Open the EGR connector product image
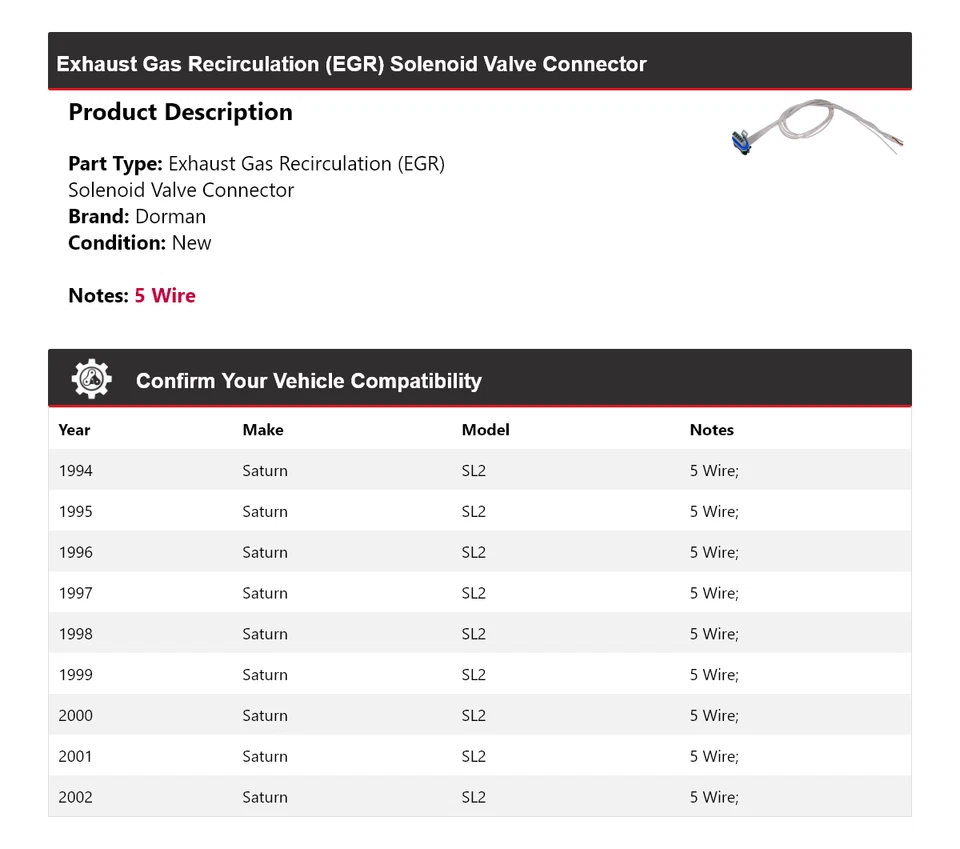 pos(817,128)
